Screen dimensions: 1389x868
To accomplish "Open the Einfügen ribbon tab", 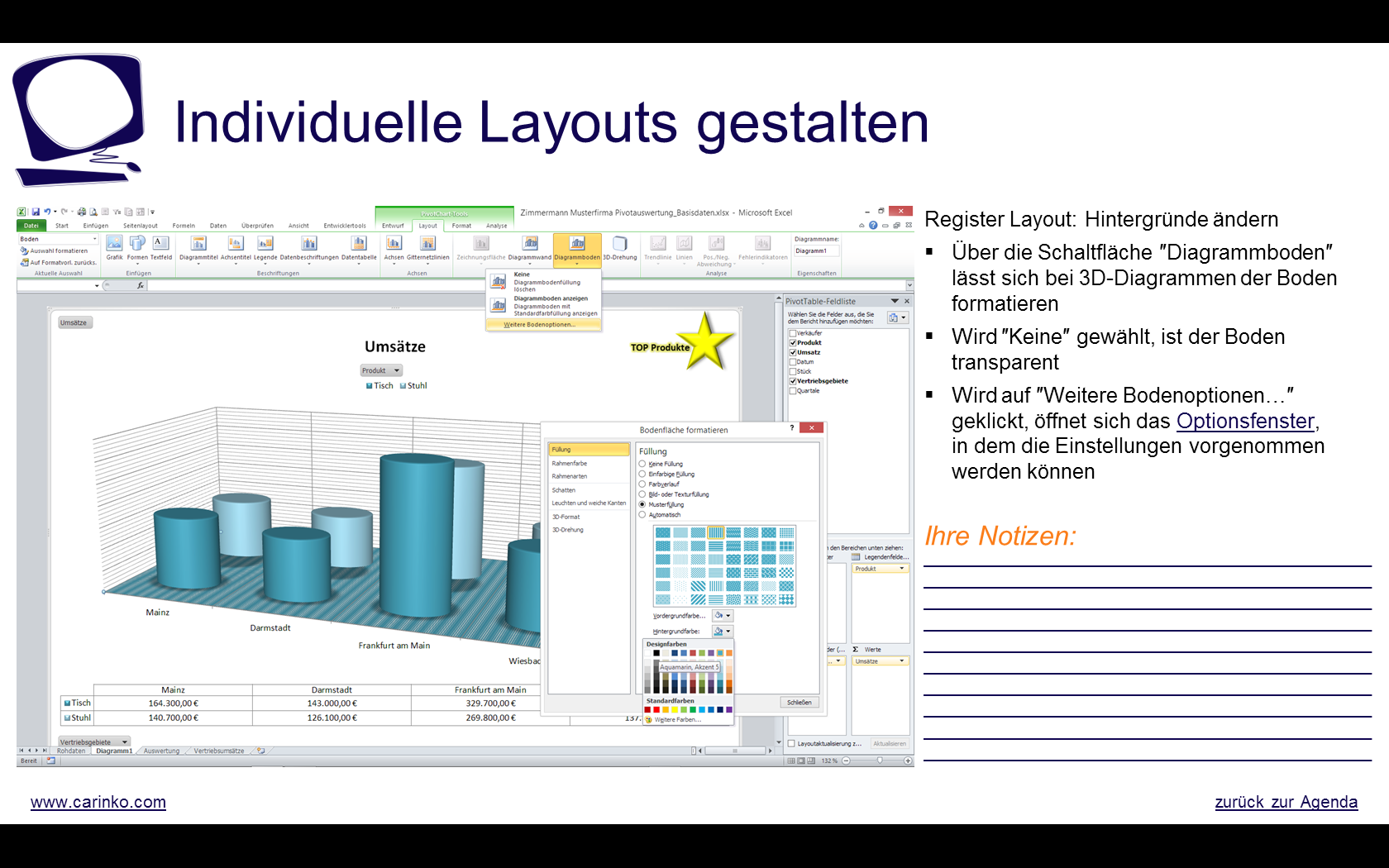I will 96,226.
